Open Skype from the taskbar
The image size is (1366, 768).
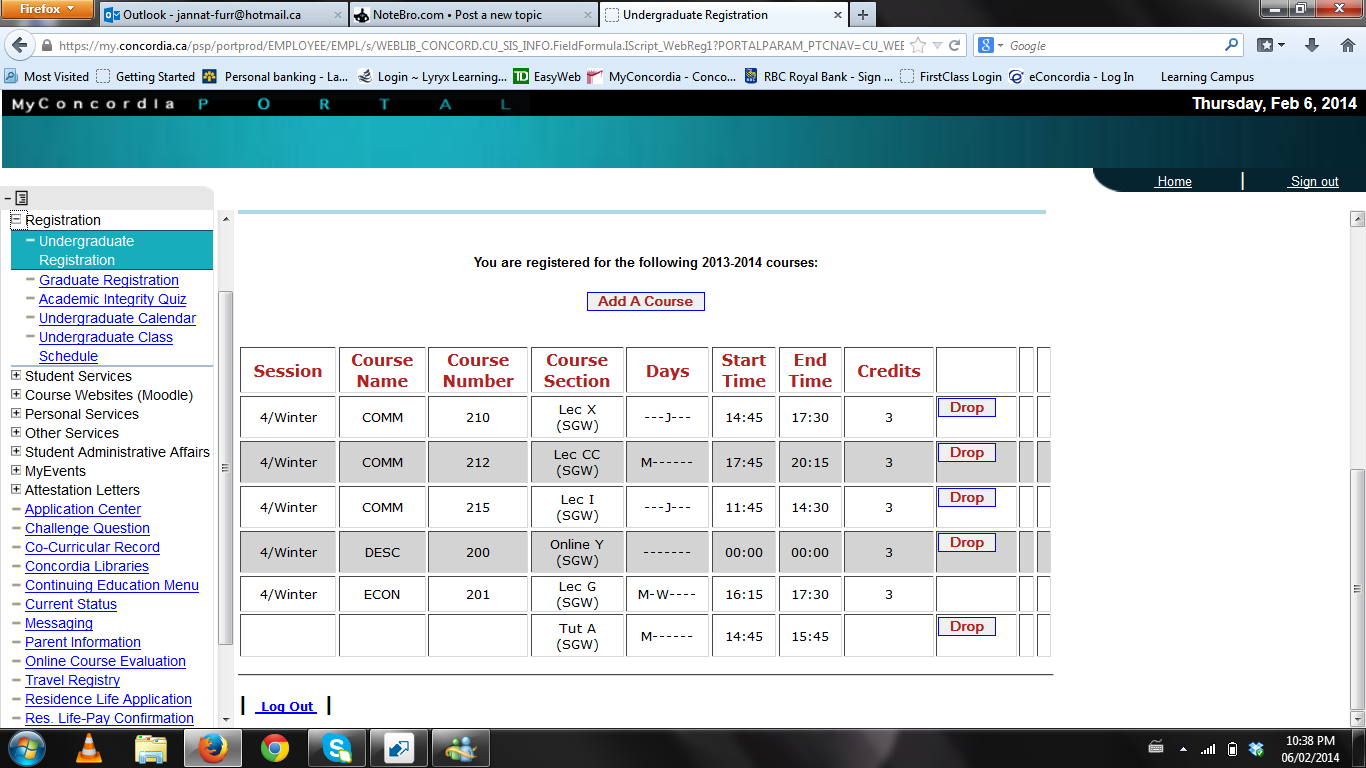pyautogui.click(x=337, y=748)
